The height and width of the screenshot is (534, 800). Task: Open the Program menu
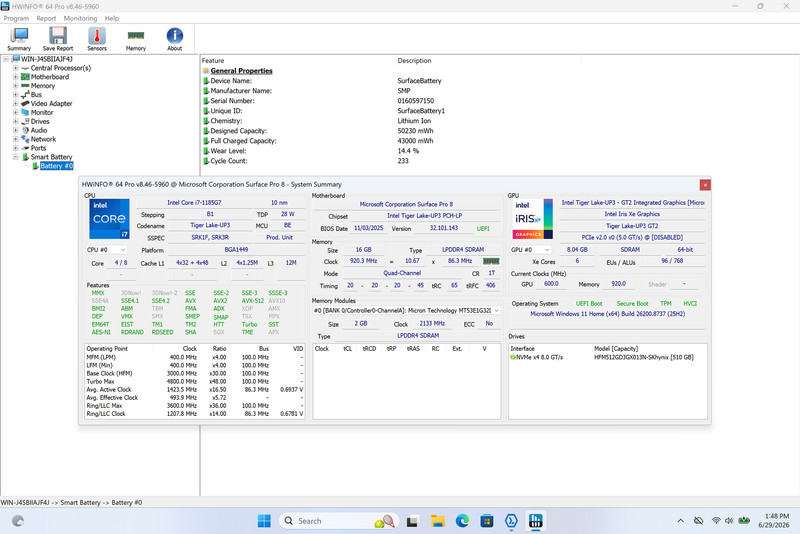[16, 18]
